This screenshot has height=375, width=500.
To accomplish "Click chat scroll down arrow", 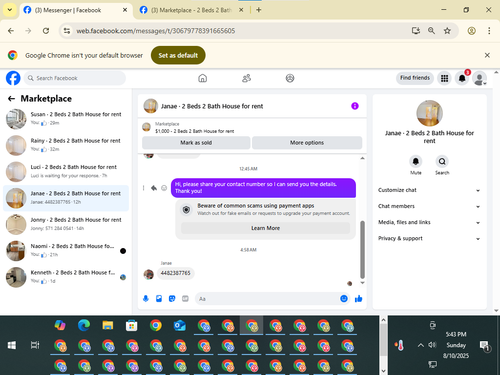I will coord(362,283).
